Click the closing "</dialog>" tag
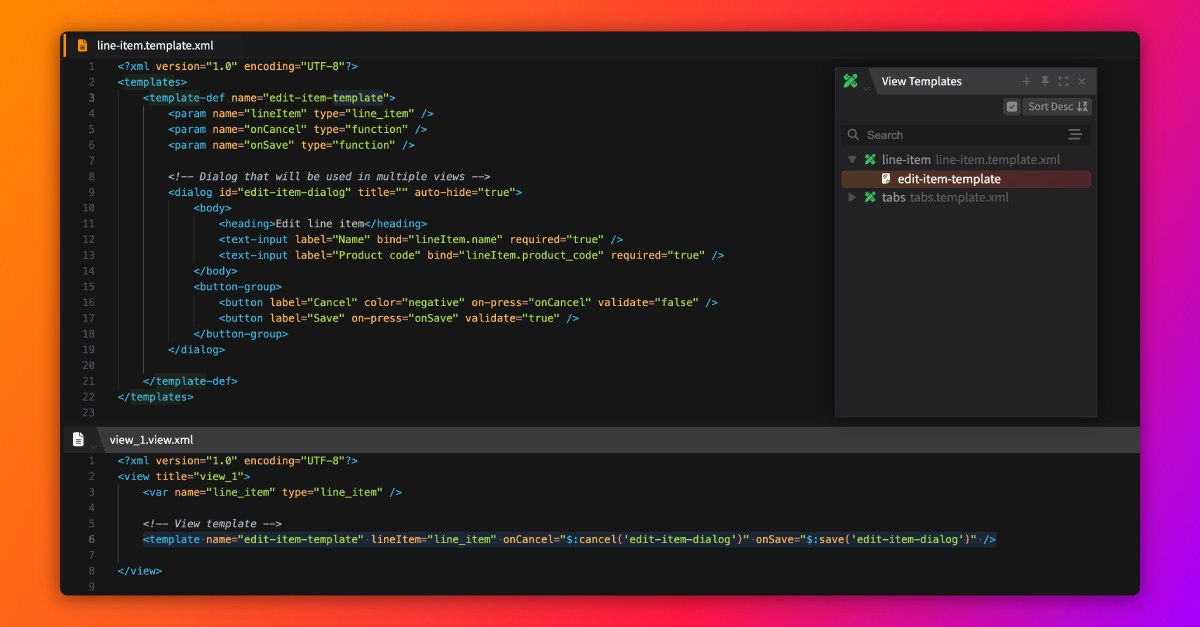Image resolution: width=1200 pixels, height=627 pixels. tap(197, 350)
